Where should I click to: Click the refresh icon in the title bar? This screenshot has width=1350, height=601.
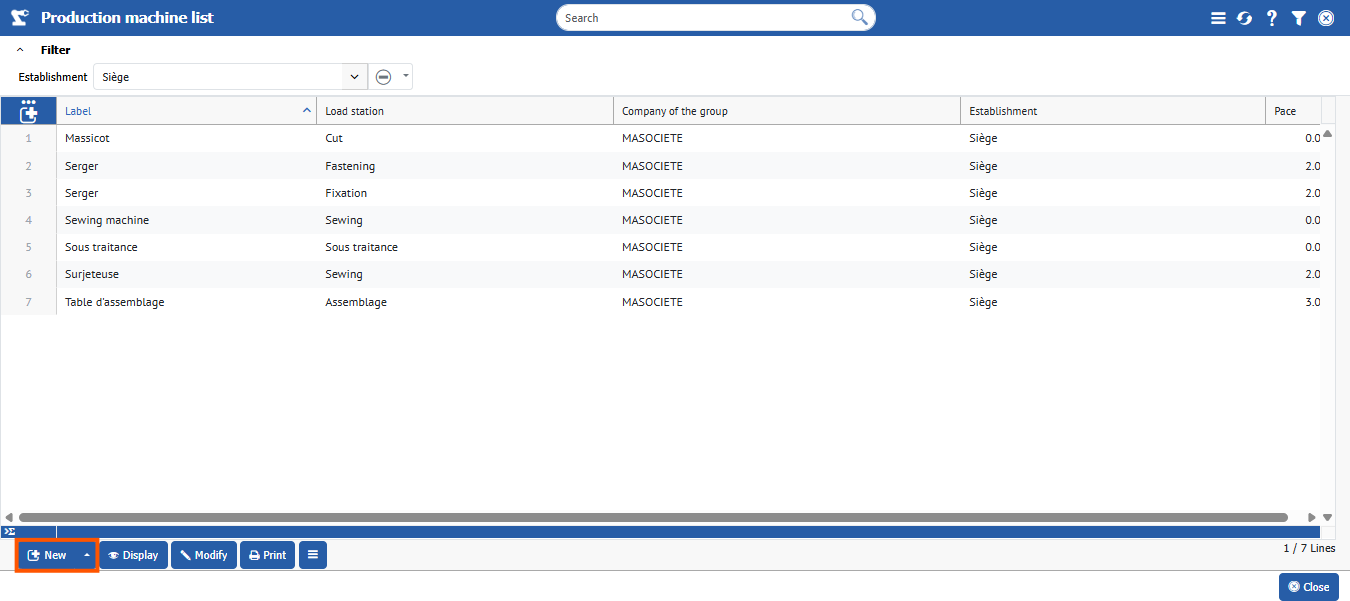1244,18
